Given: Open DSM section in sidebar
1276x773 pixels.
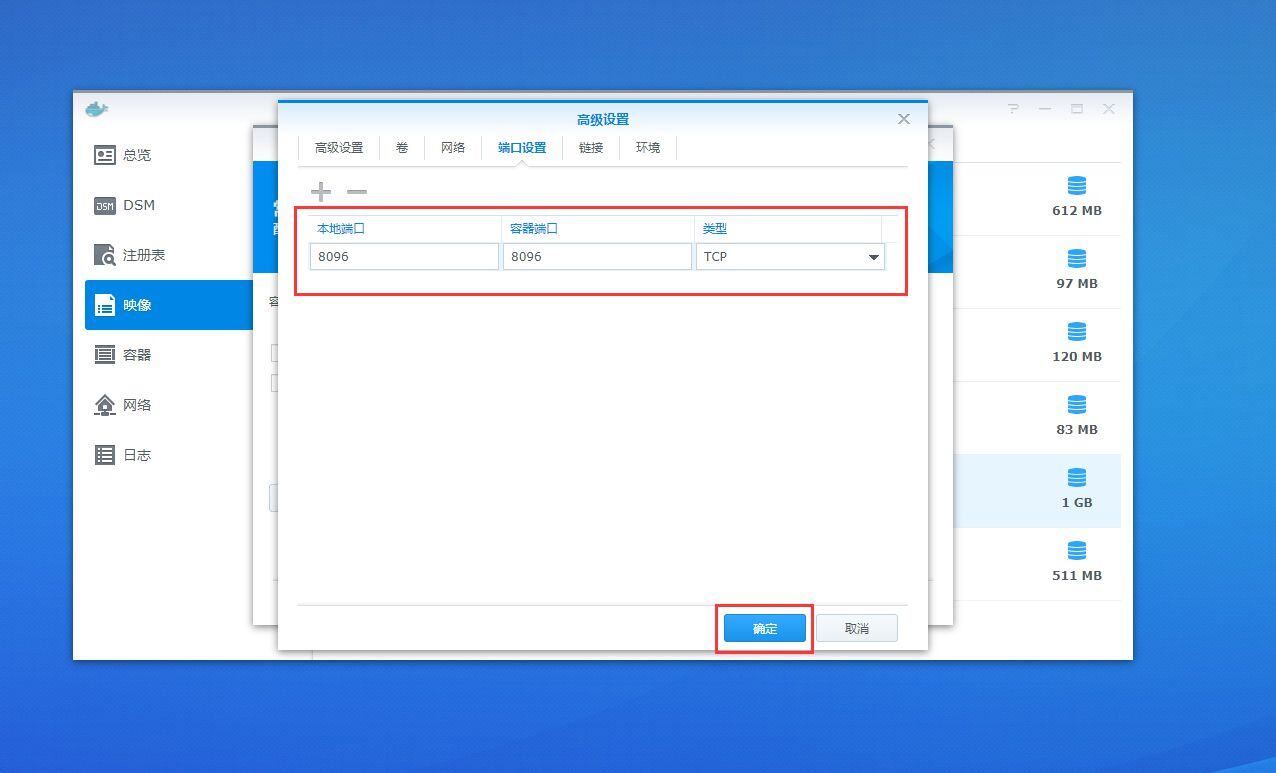Looking at the screenshot, I should (x=138, y=205).
